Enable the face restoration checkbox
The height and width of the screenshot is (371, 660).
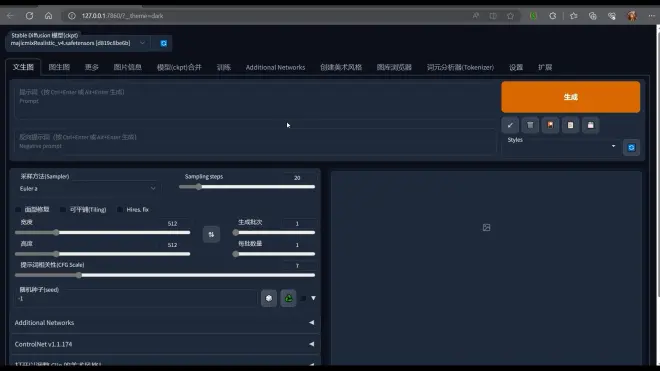point(18,209)
